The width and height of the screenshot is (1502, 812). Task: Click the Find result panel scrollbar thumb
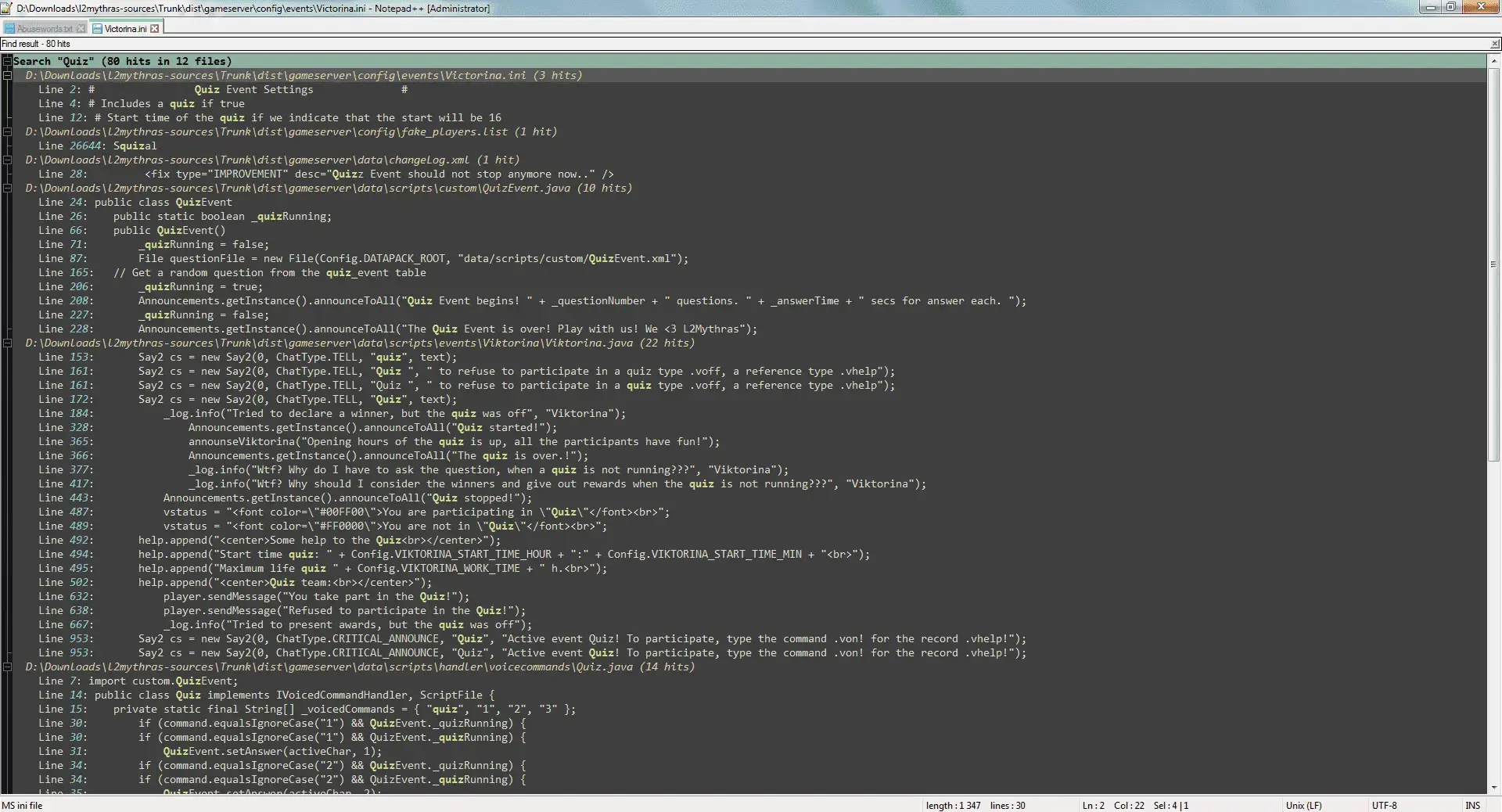tap(1494, 265)
